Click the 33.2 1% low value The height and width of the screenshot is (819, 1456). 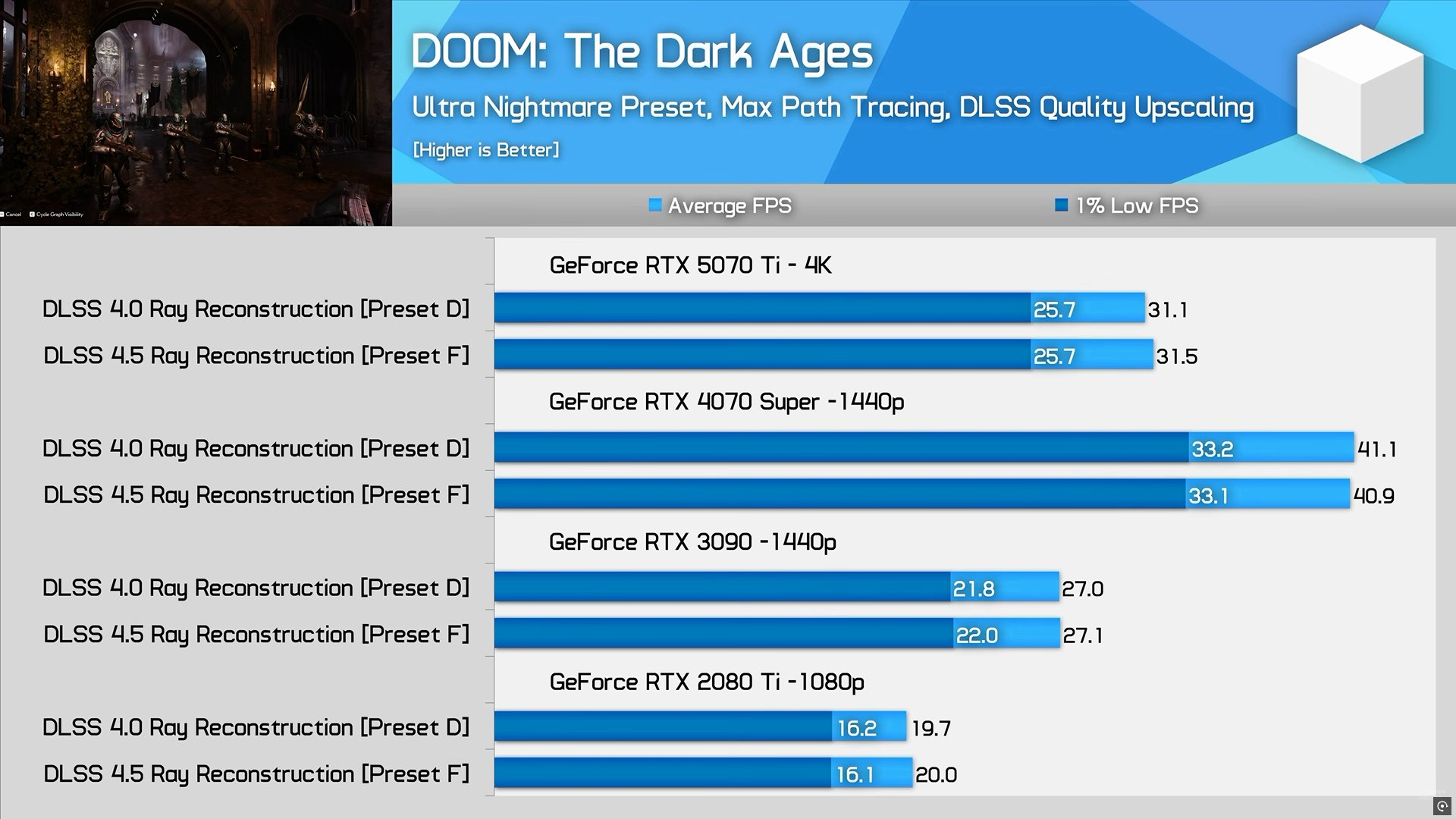[x=1213, y=449]
